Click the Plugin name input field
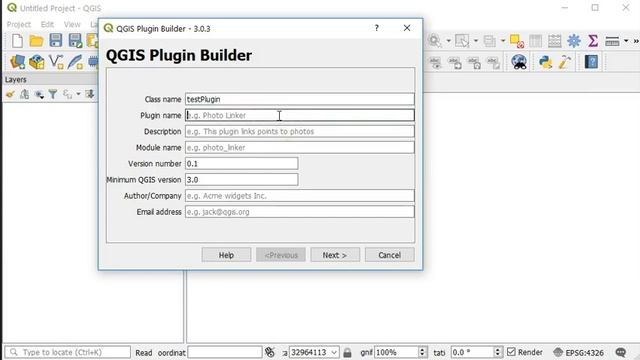640x360 pixels. coord(300,115)
